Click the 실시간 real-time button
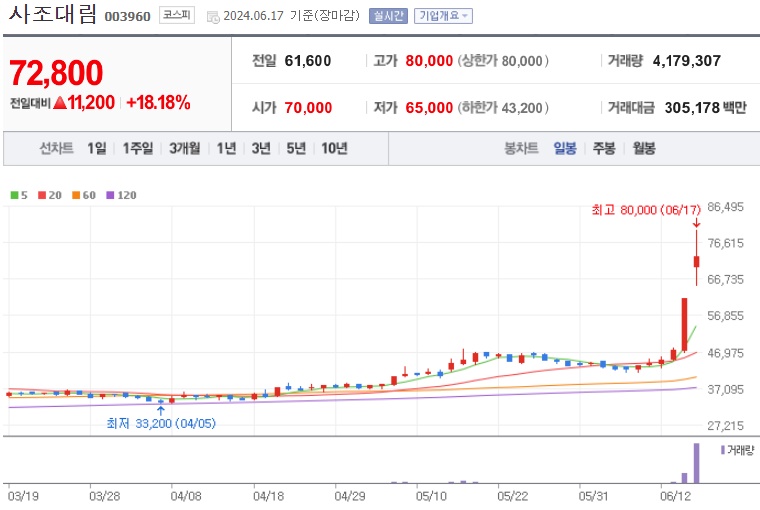The height and width of the screenshot is (510, 760). coord(388,16)
